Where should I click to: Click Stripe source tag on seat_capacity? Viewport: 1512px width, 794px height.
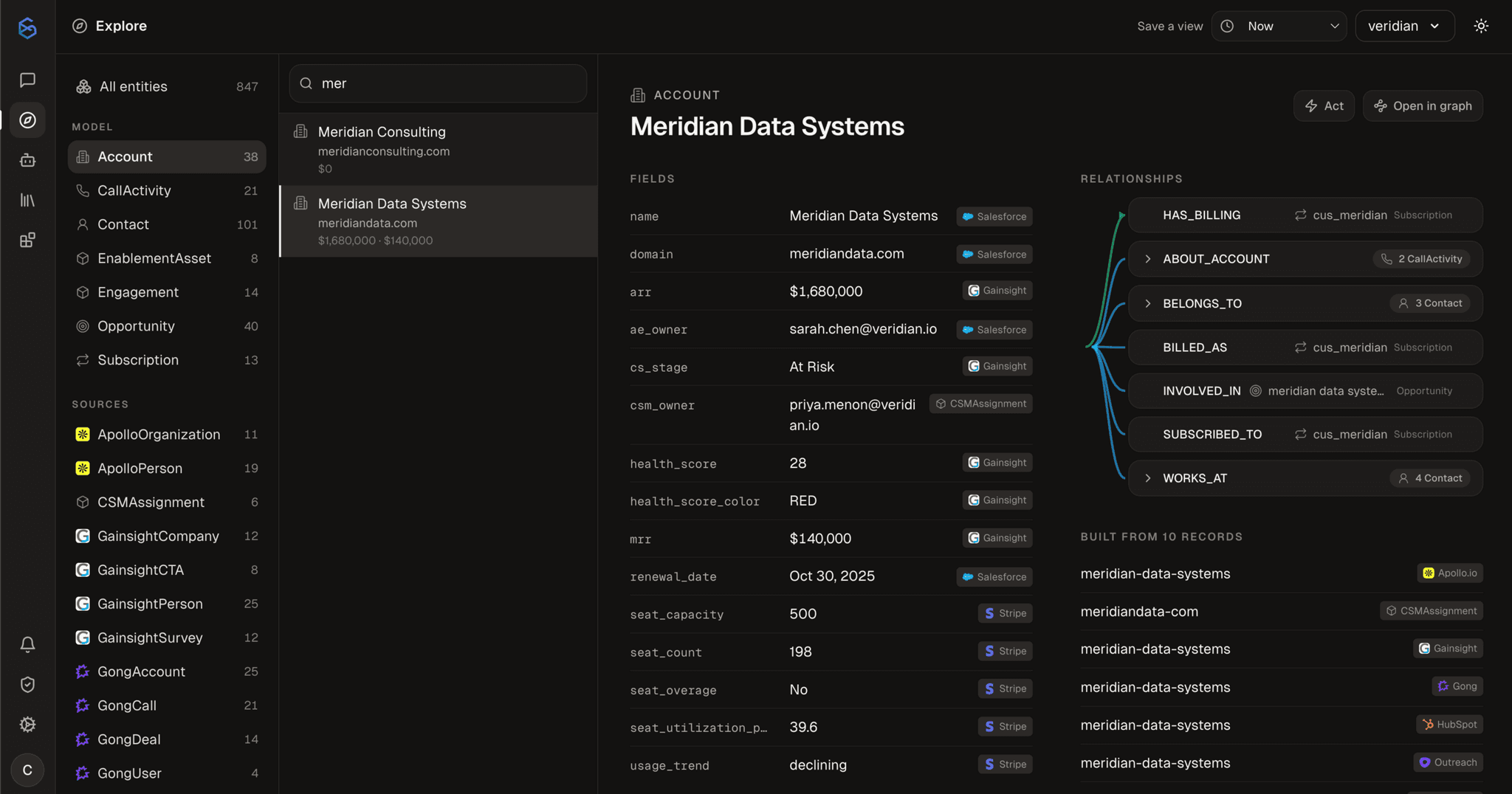coord(1005,613)
